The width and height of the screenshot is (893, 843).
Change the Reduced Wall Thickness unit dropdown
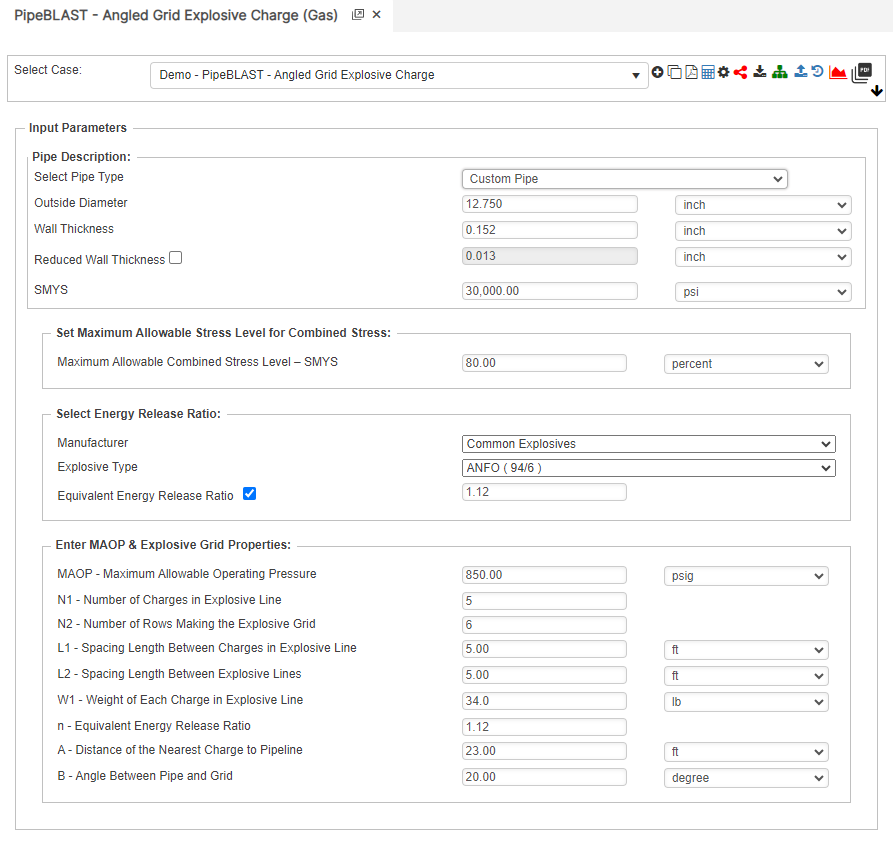pos(763,257)
